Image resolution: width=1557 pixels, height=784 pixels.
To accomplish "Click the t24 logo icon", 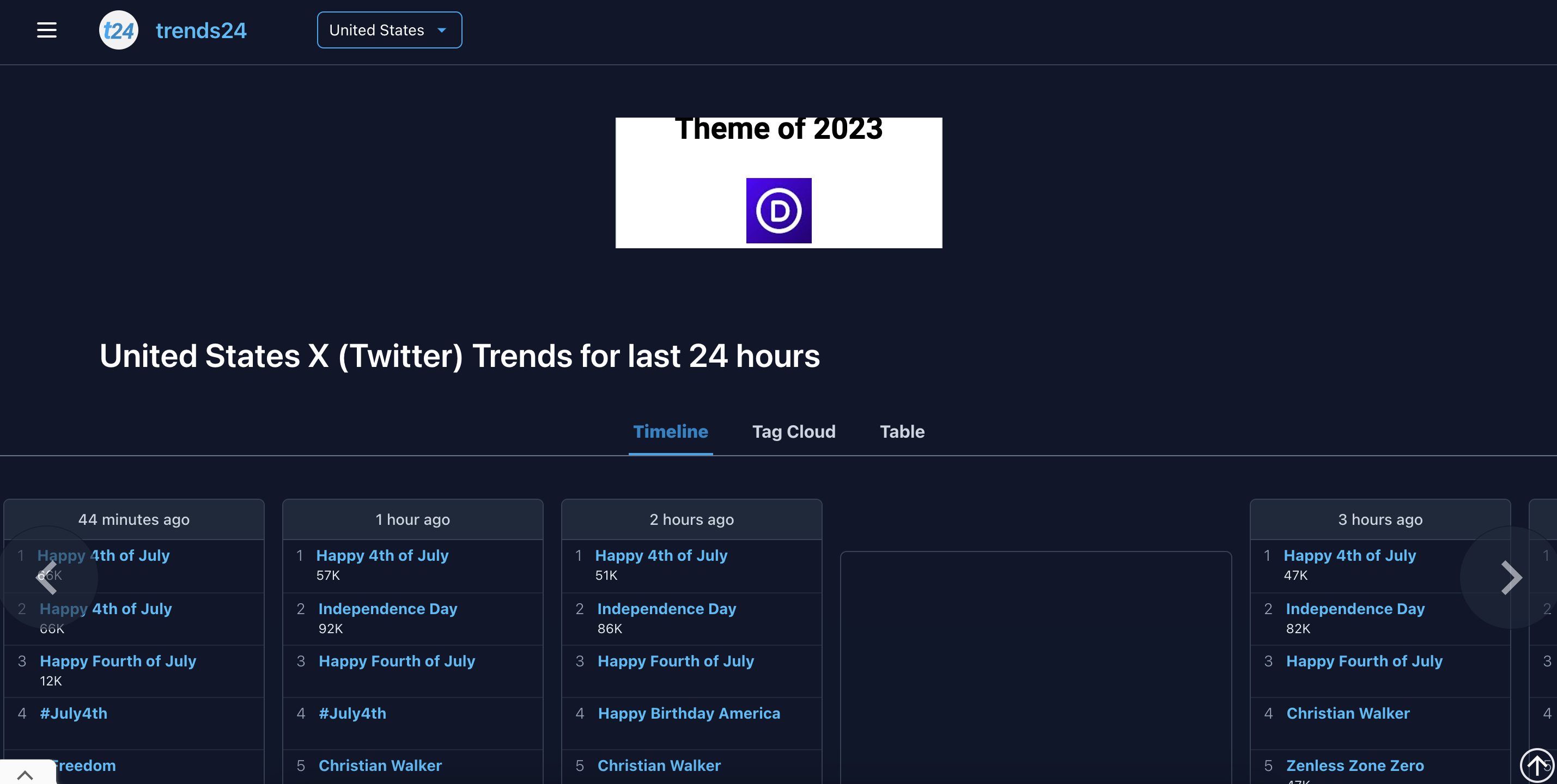I will [118, 29].
